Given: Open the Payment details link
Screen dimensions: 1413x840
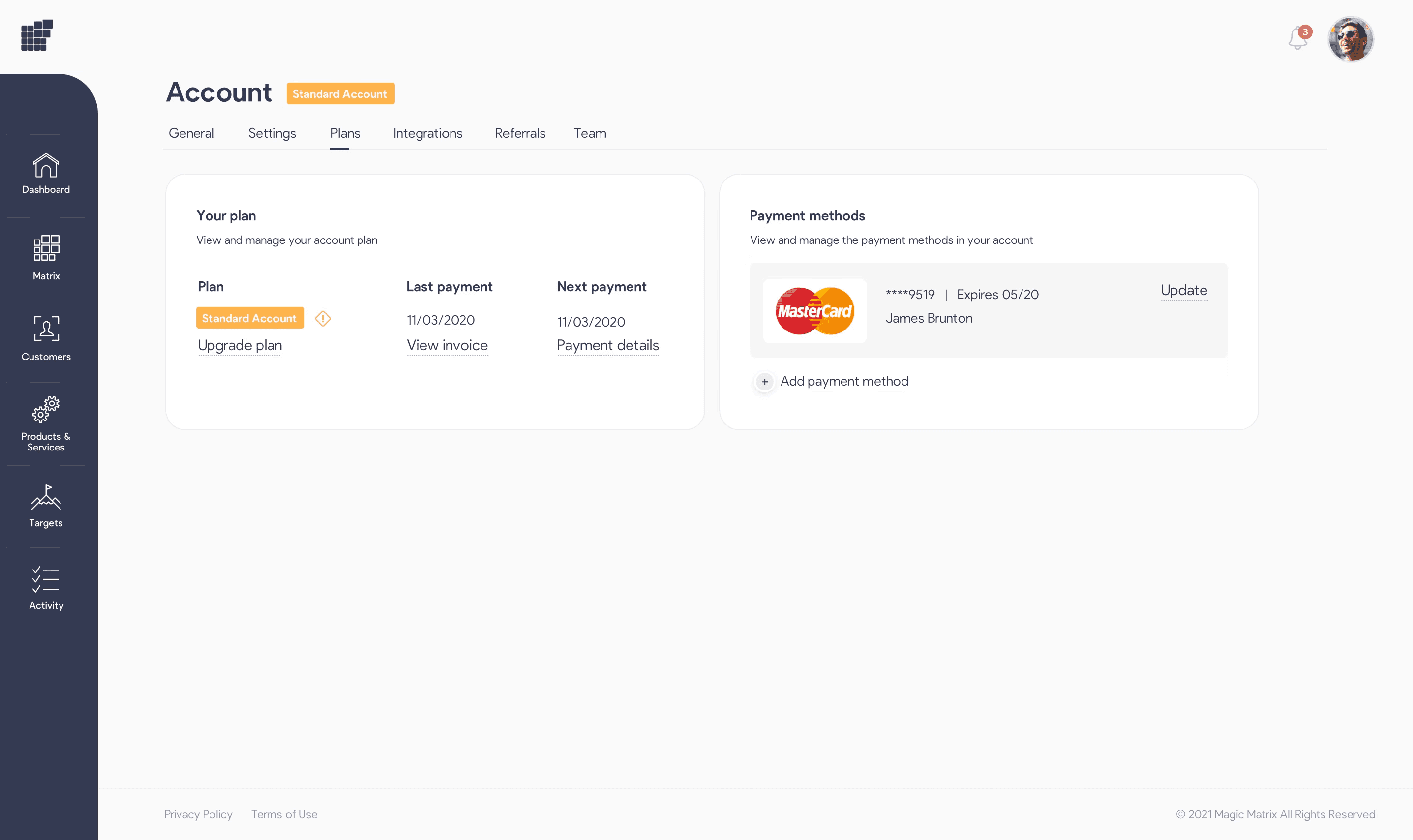Looking at the screenshot, I should tap(608, 345).
